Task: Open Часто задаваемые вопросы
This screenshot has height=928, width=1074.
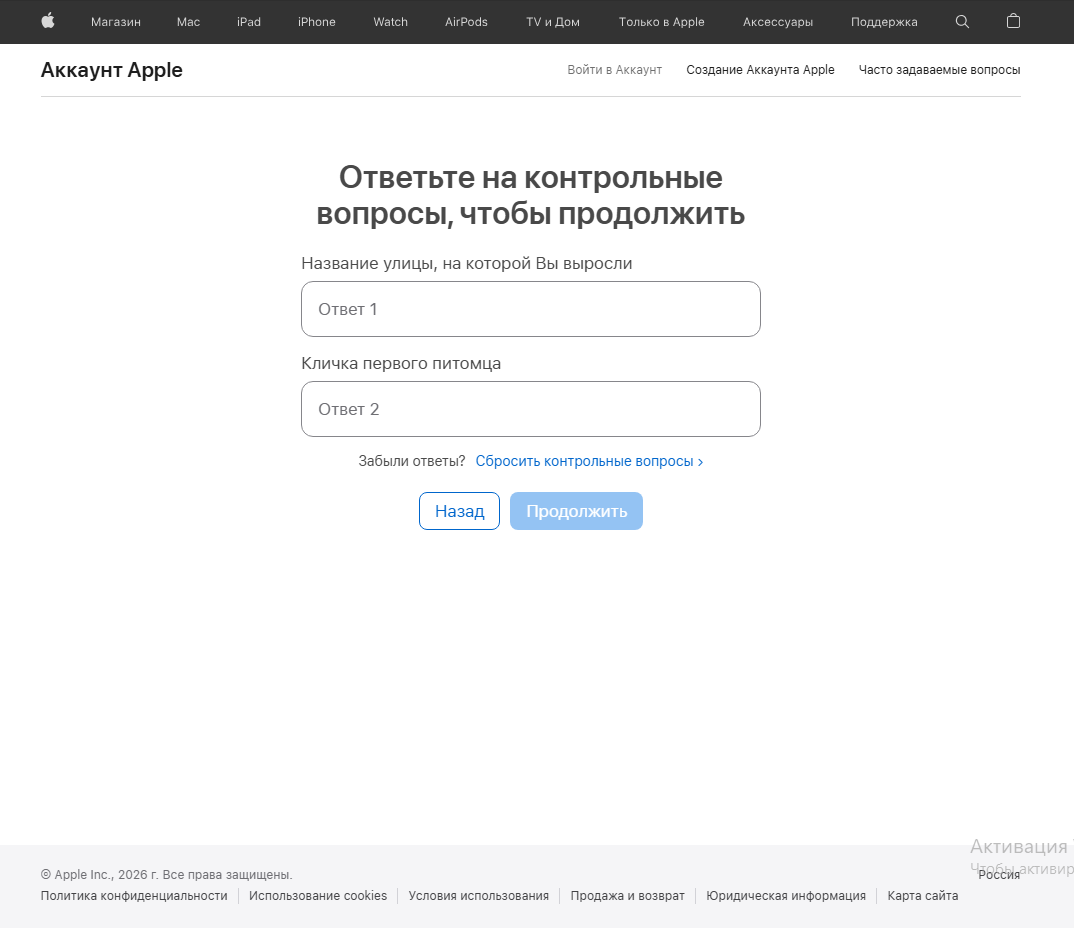Action: [x=939, y=69]
